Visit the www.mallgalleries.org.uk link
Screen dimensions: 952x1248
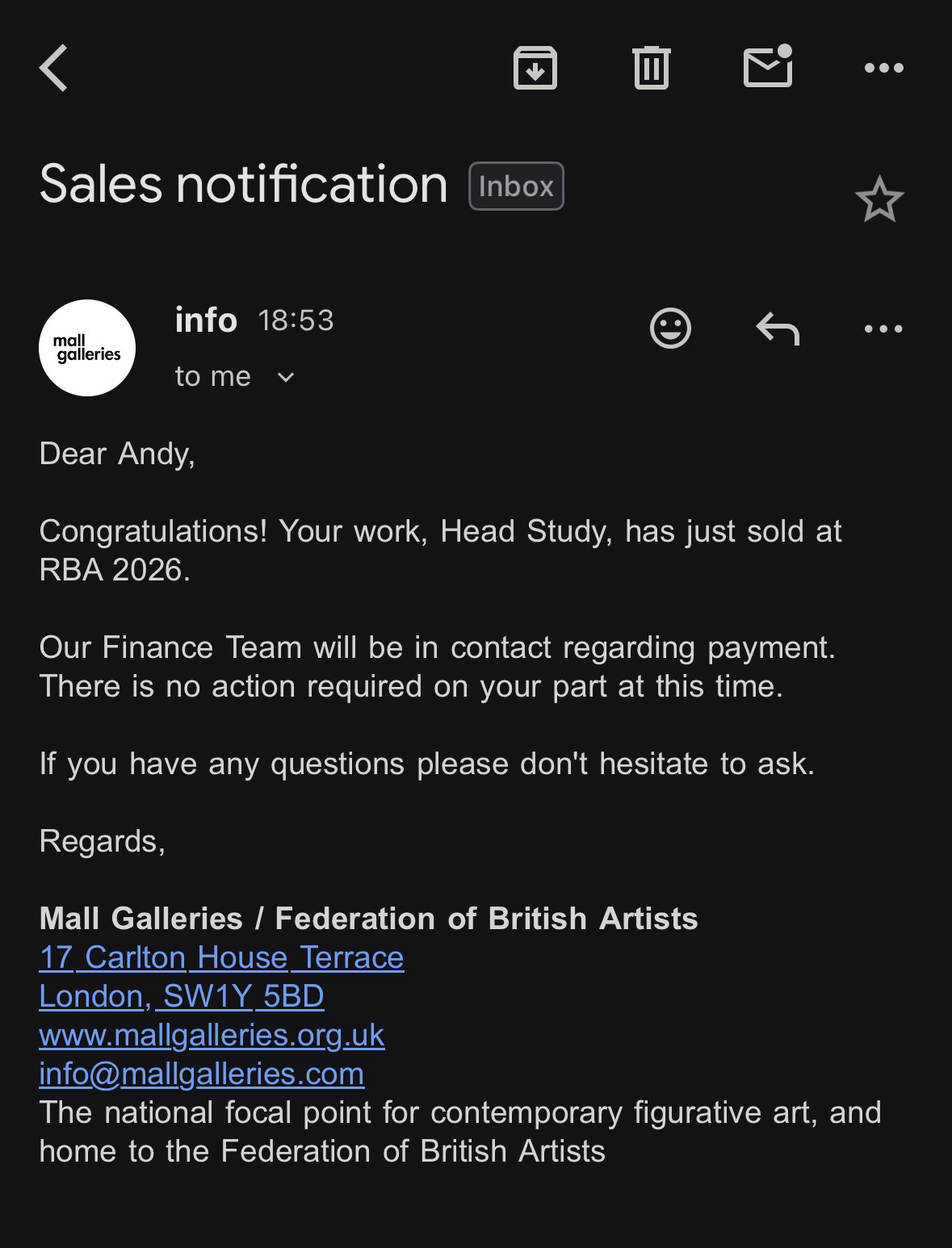point(212,1035)
